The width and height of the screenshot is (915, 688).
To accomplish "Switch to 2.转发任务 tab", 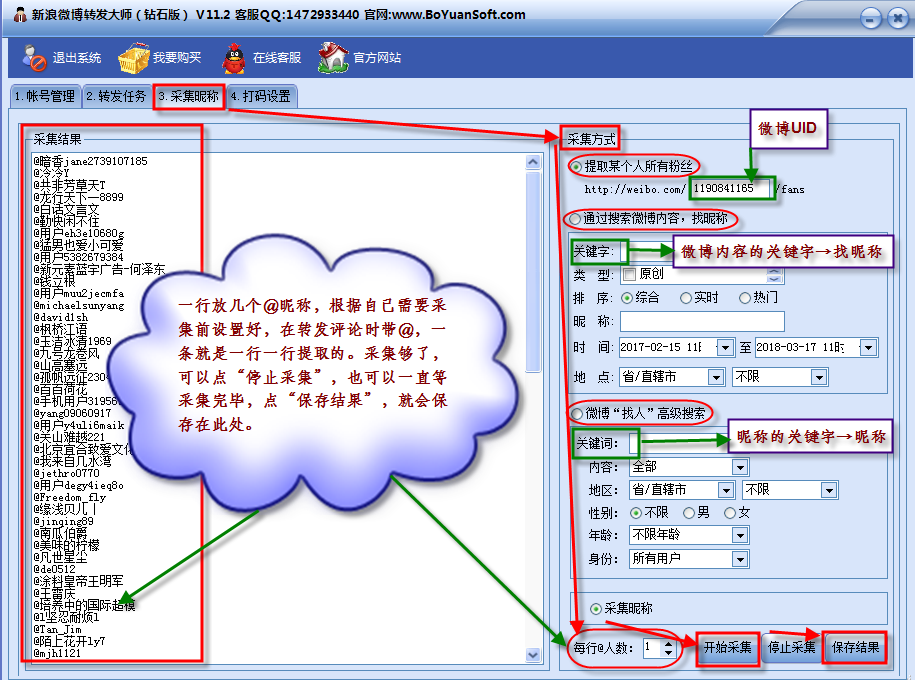I will (x=116, y=96).
